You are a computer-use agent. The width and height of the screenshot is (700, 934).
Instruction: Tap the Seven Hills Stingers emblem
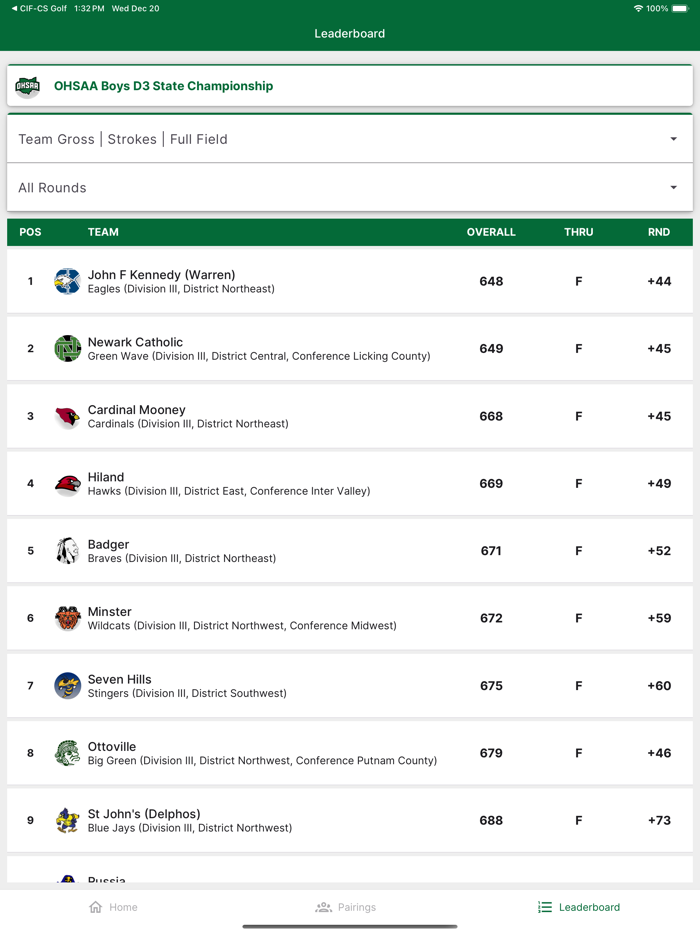(x=67, y=686)
